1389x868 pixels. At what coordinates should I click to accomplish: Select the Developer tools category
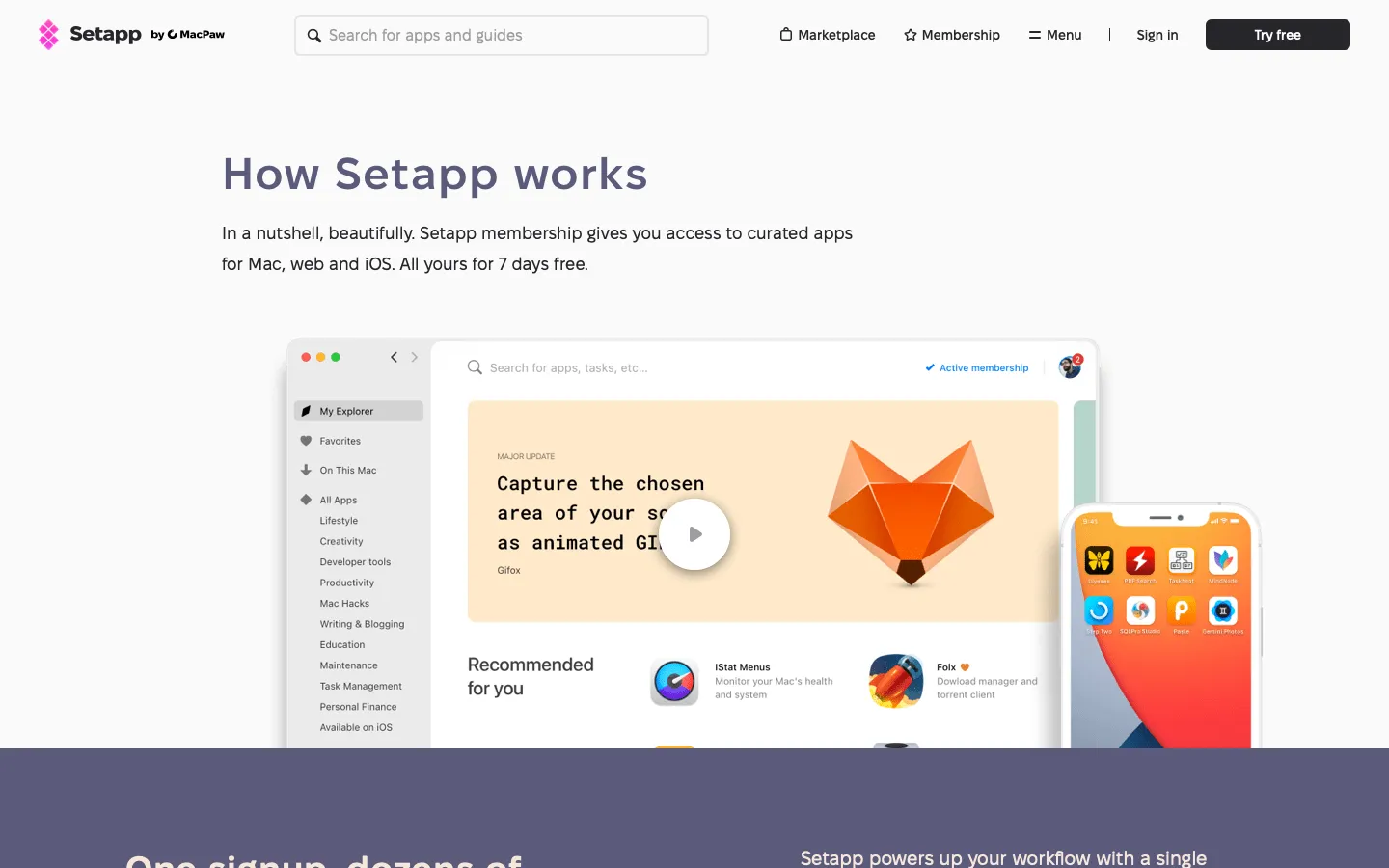[355, 562]
